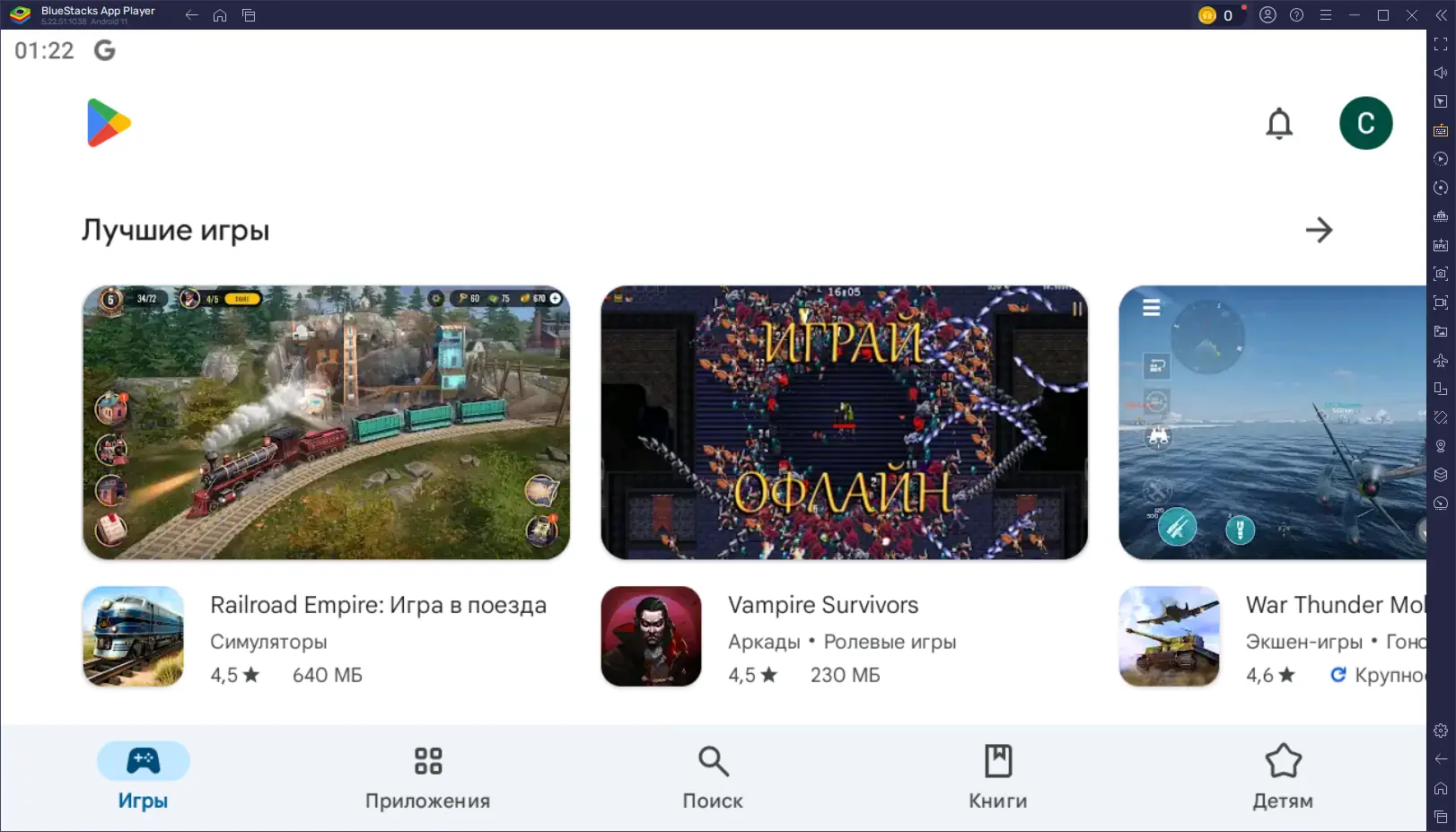Viewport: 1456px width, 832px height.
Task: Open BlueStacks help question mark
Action: (x=1296, y=15)
